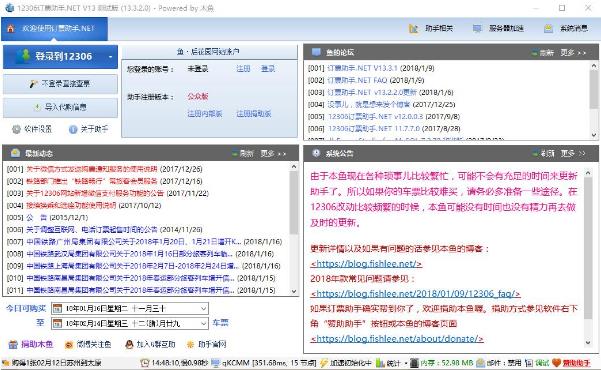
Task: Open news item [007] 中国铁路广州局集团
Action: (133, 242)
